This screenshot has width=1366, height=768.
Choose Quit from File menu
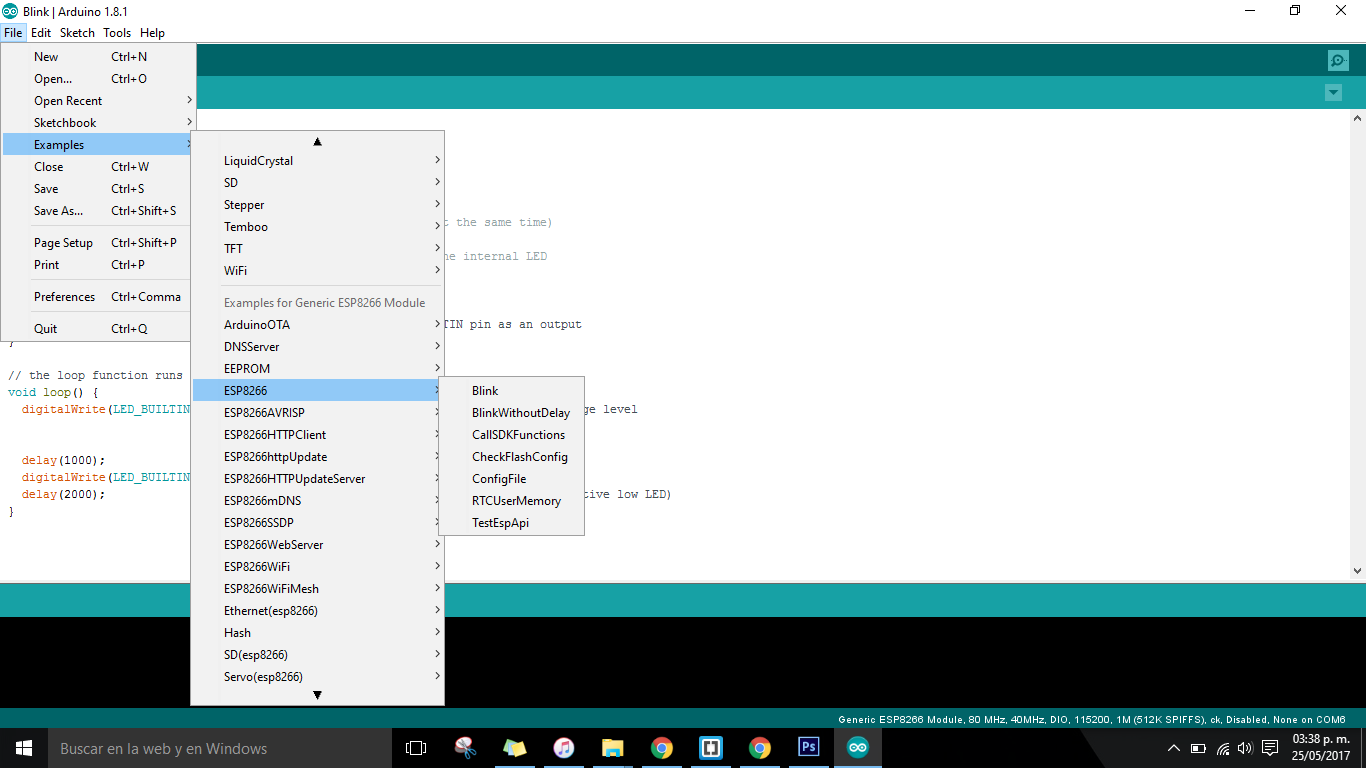point(98,329)
